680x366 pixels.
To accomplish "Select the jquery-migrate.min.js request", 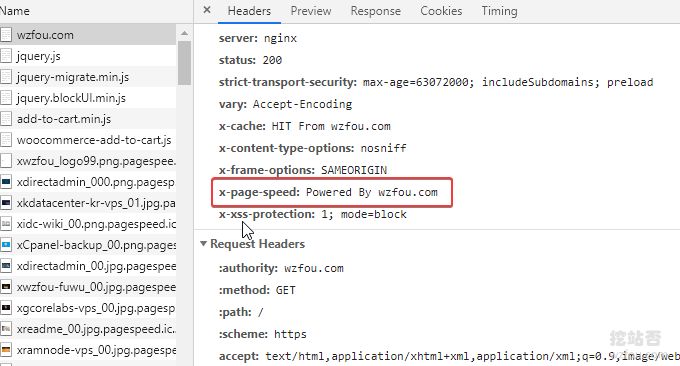I will point(88,77).
